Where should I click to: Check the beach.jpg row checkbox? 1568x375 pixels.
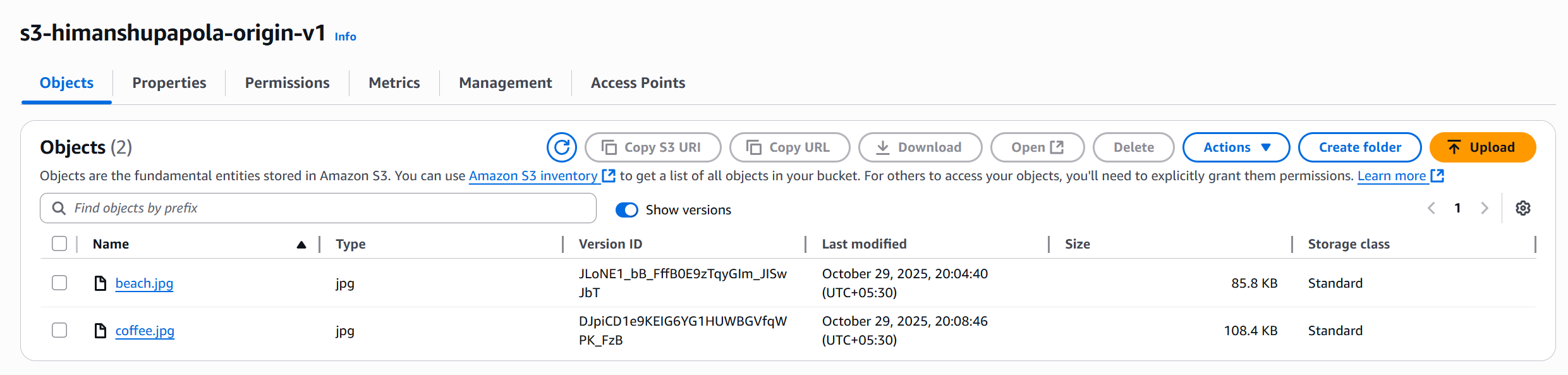tap(59, 283)
